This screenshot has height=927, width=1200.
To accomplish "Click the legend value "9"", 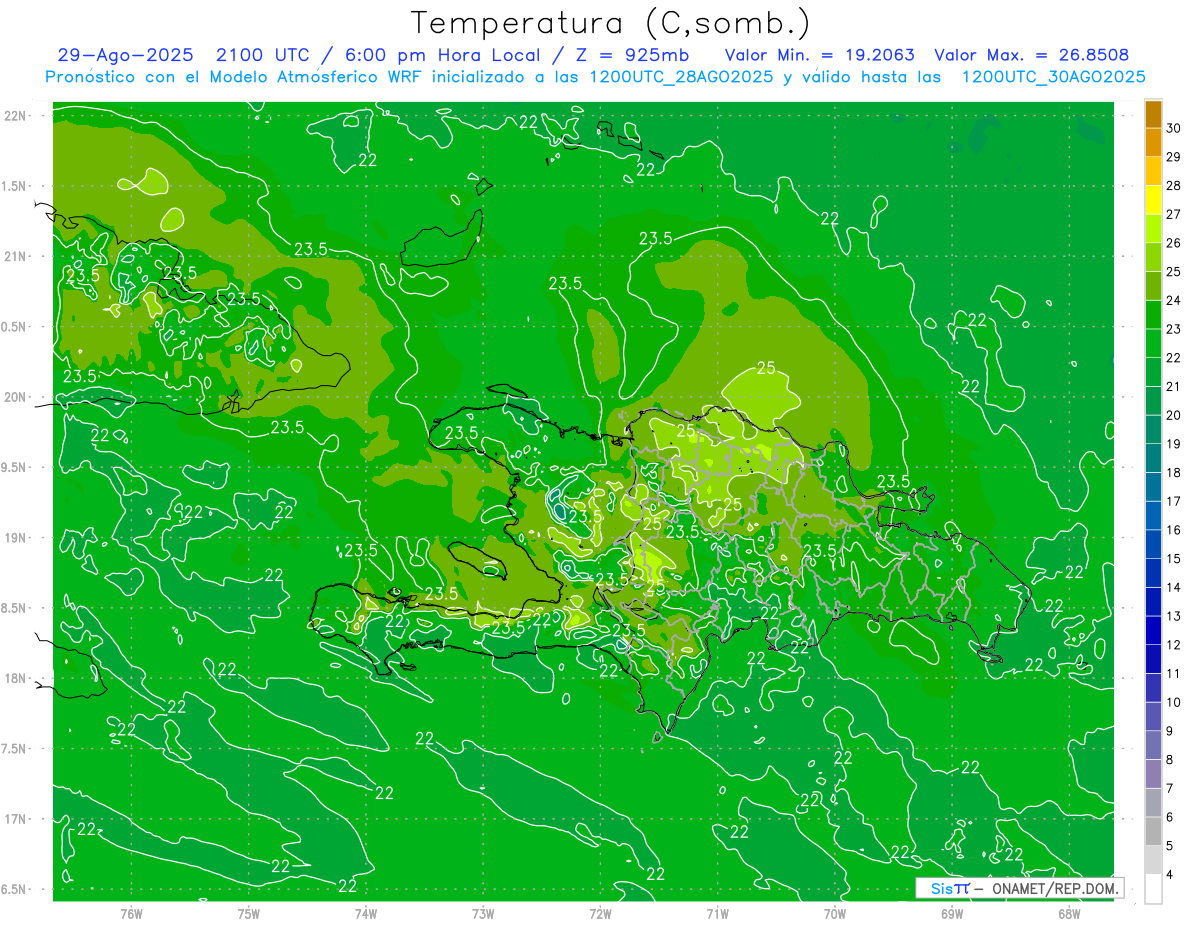I will point(1171,731).
